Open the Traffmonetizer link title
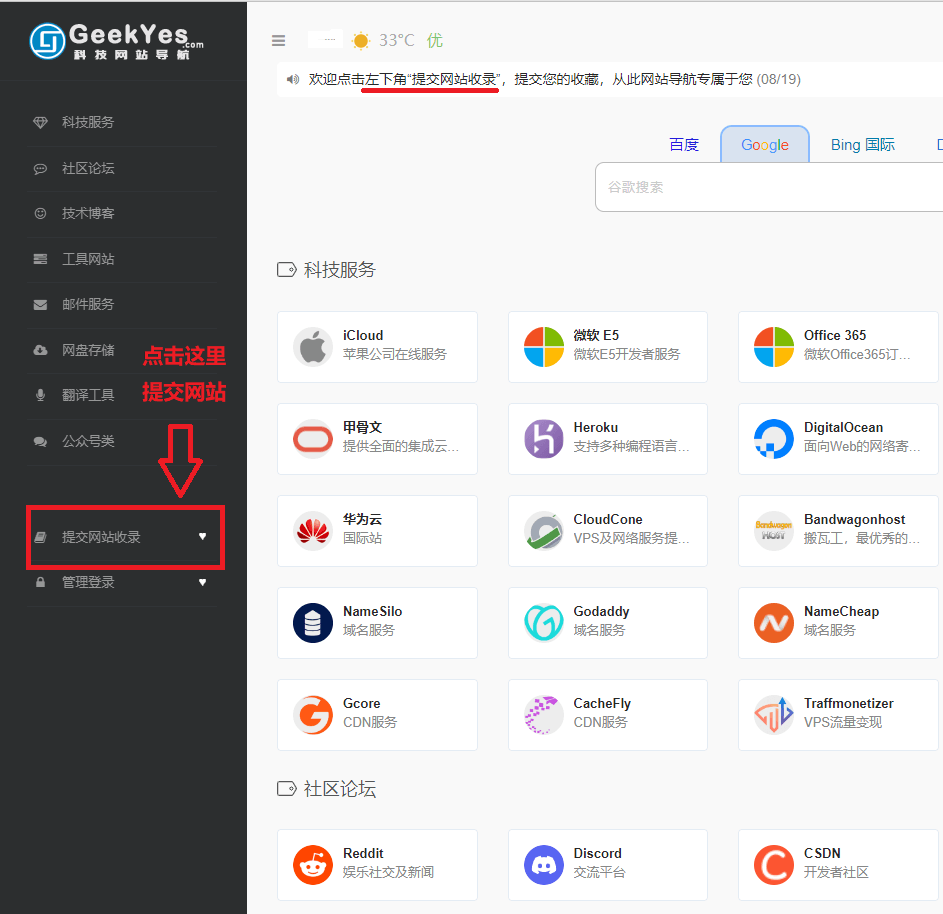Image resolution: width=943 pixels, height=914 pixels. click(849, 704)
